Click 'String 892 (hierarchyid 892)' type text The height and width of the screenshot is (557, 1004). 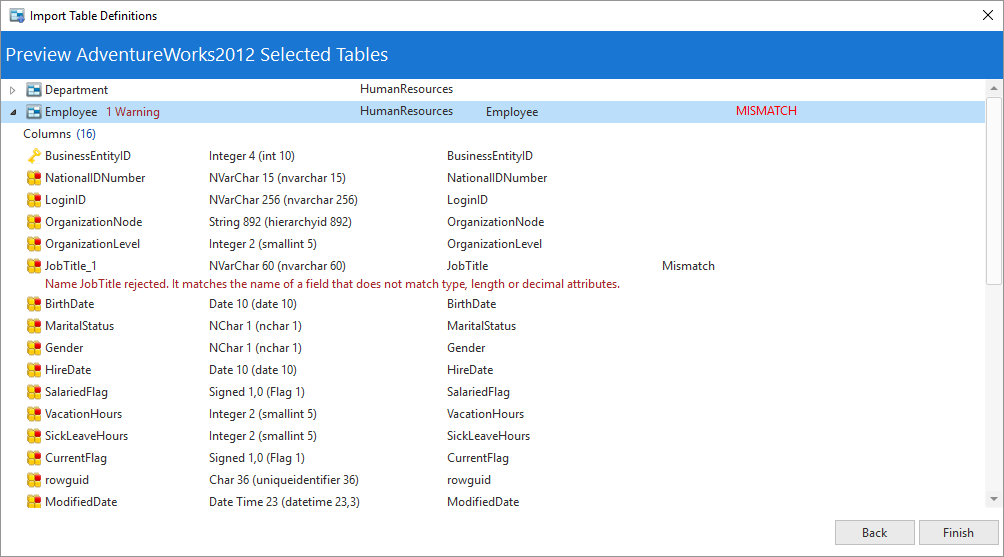[280, 222]
